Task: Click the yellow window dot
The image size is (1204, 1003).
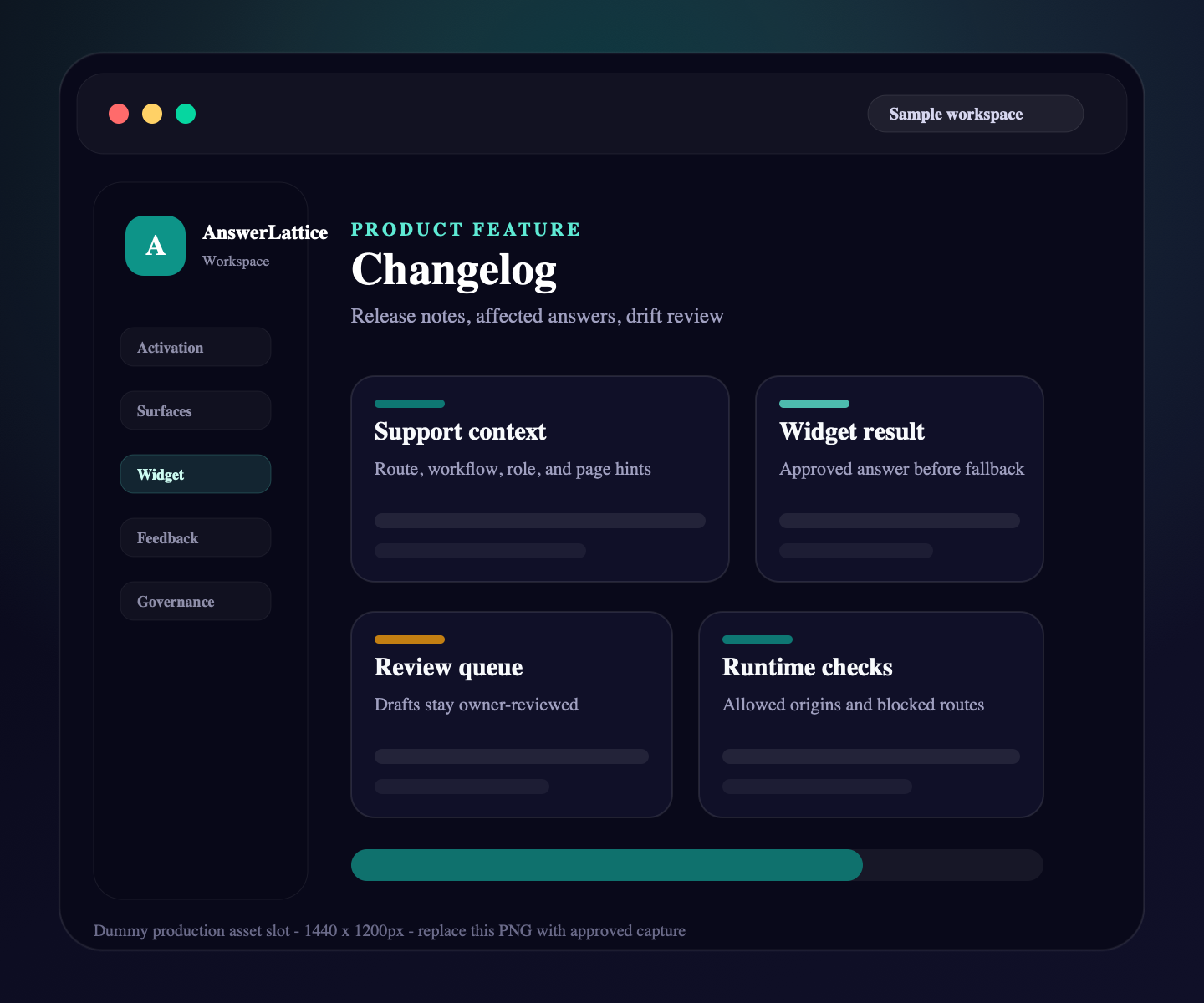Action: pyautogui.click(x=152, y=114)
